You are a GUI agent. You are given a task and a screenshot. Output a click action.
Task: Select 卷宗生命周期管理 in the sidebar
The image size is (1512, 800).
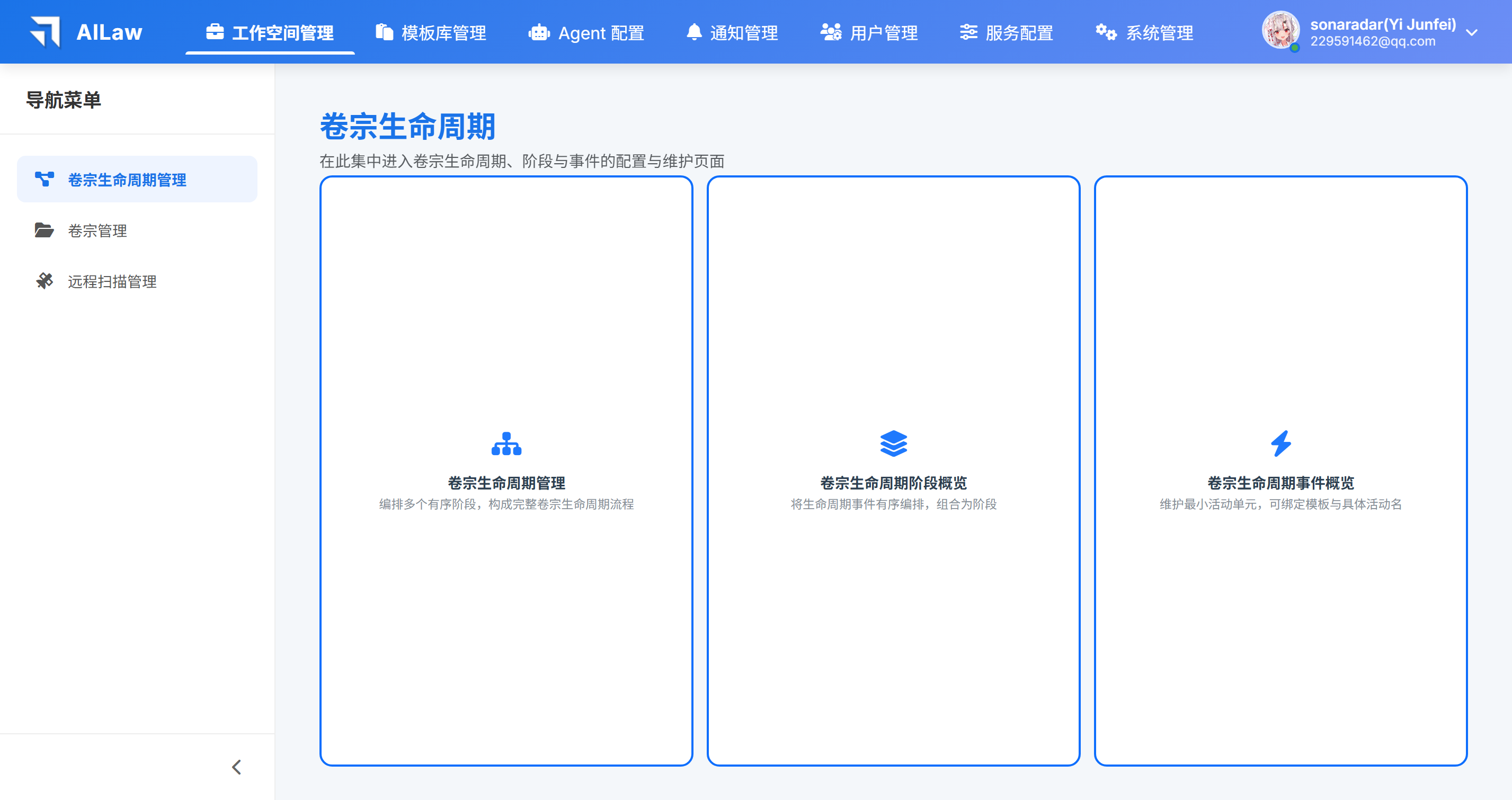click(x=127, y=180)
